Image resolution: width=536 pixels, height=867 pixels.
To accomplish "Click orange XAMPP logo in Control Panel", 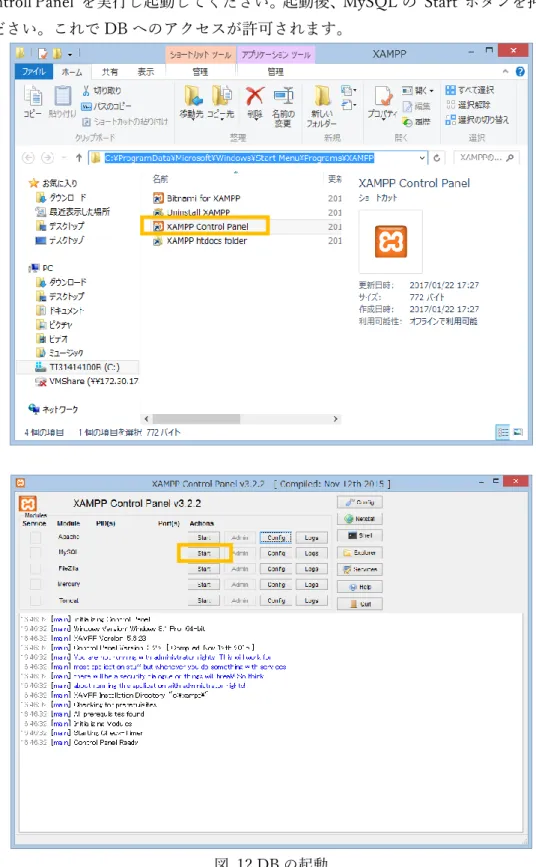I will point(28,504).
